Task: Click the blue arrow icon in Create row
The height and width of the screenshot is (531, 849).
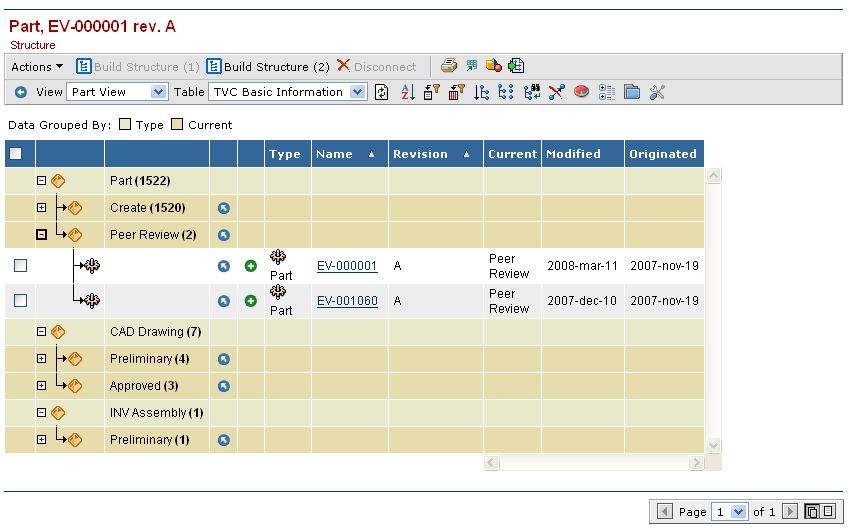Action: (x=224, y=208)
